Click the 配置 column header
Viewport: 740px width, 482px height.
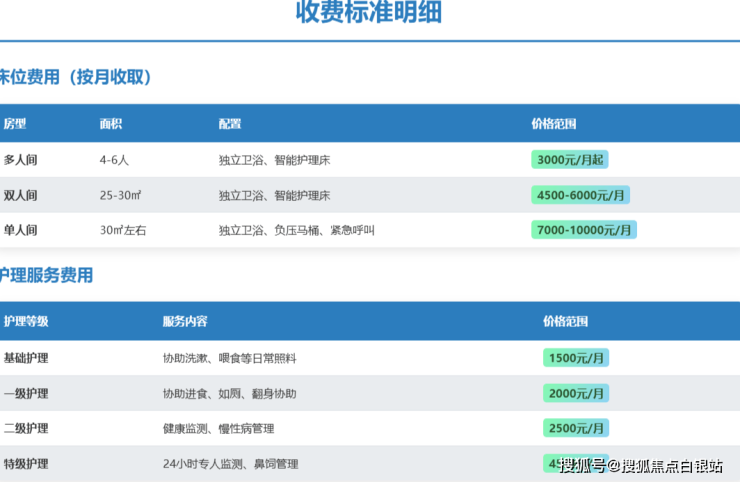pyautogui.click(x=230, y=124)
